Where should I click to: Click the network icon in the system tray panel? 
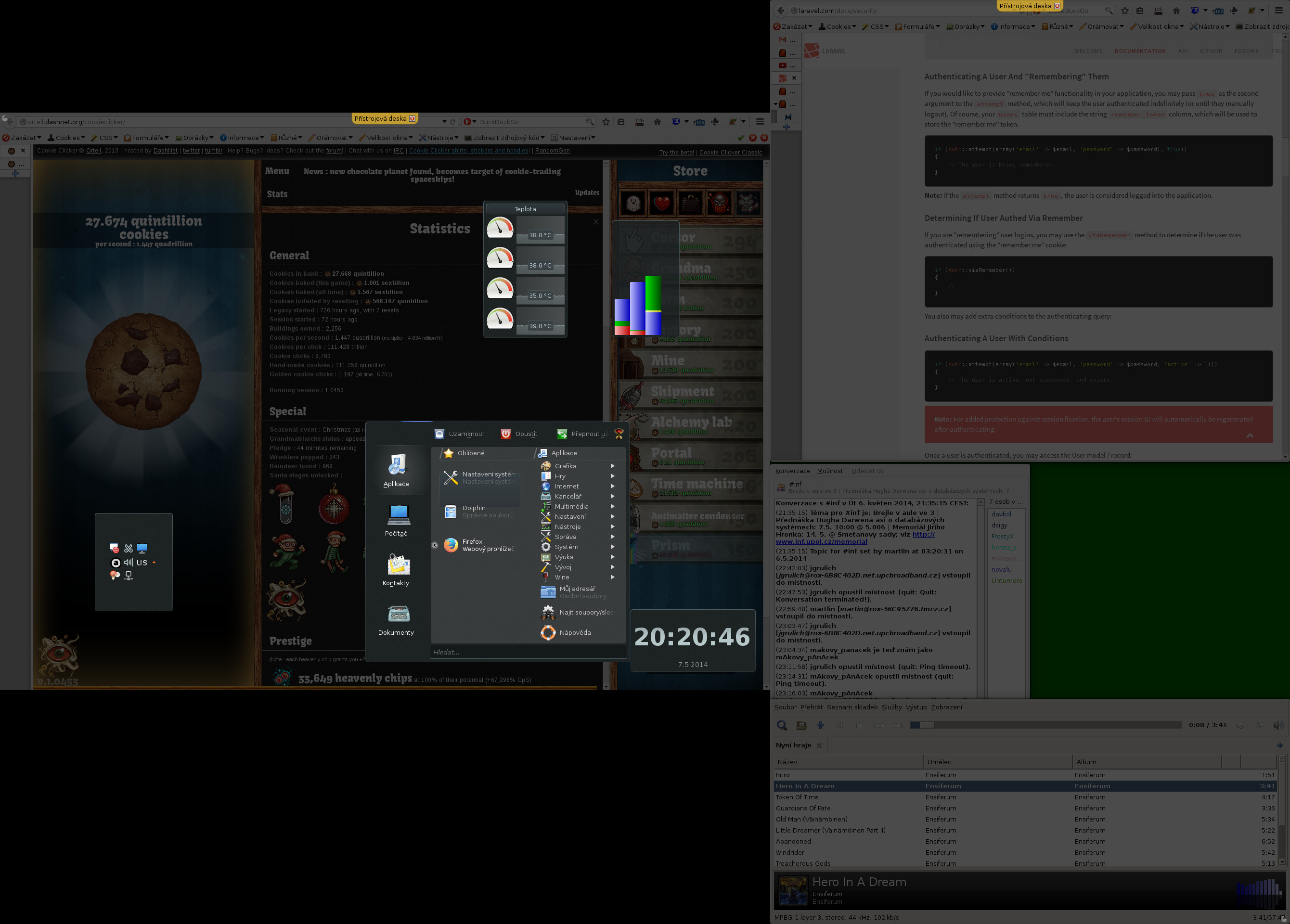(129, 576)
